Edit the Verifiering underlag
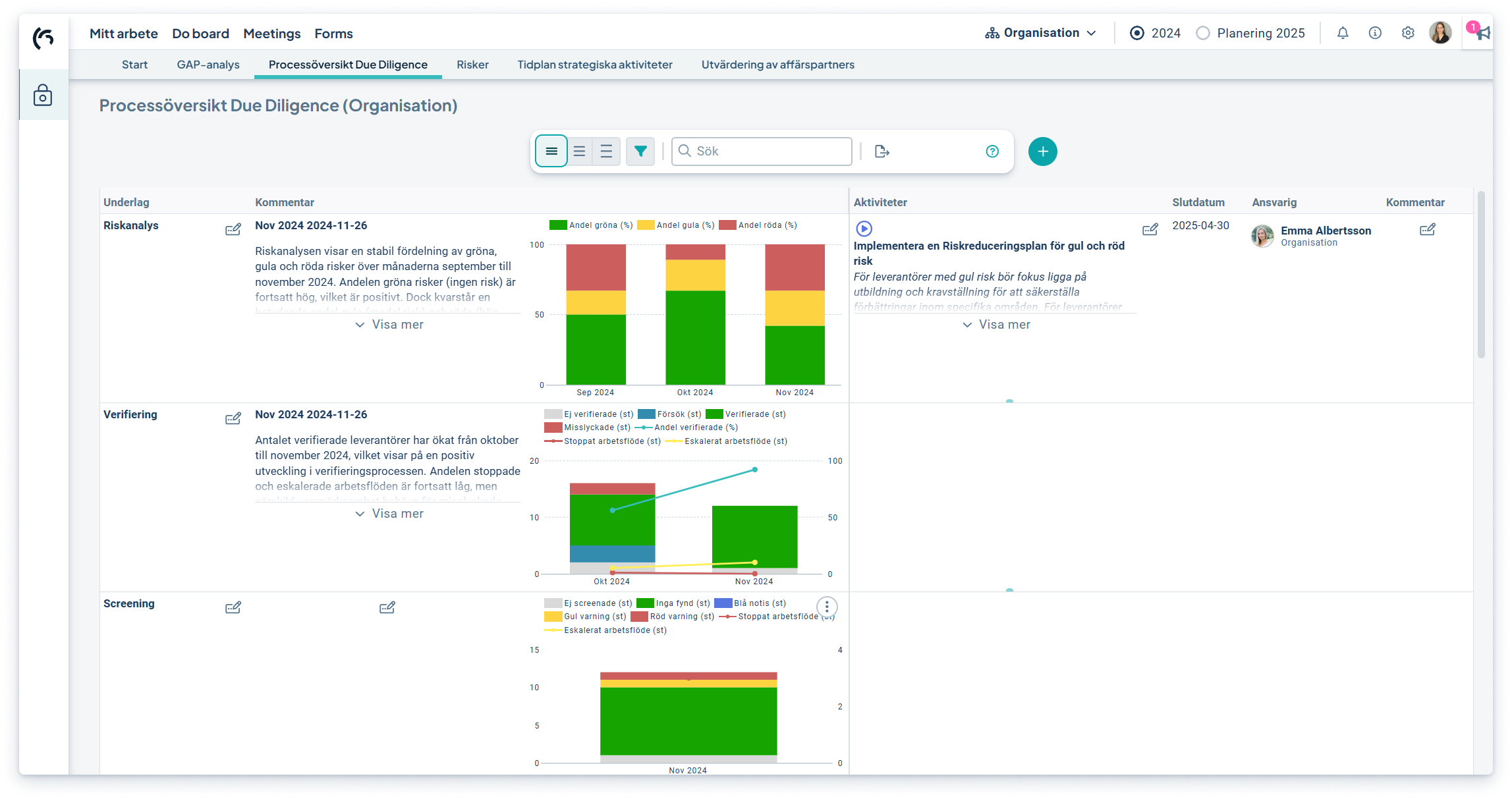The height and width of the screenshot is (799, 1512). pyautogui.click(x=233, y=419)
